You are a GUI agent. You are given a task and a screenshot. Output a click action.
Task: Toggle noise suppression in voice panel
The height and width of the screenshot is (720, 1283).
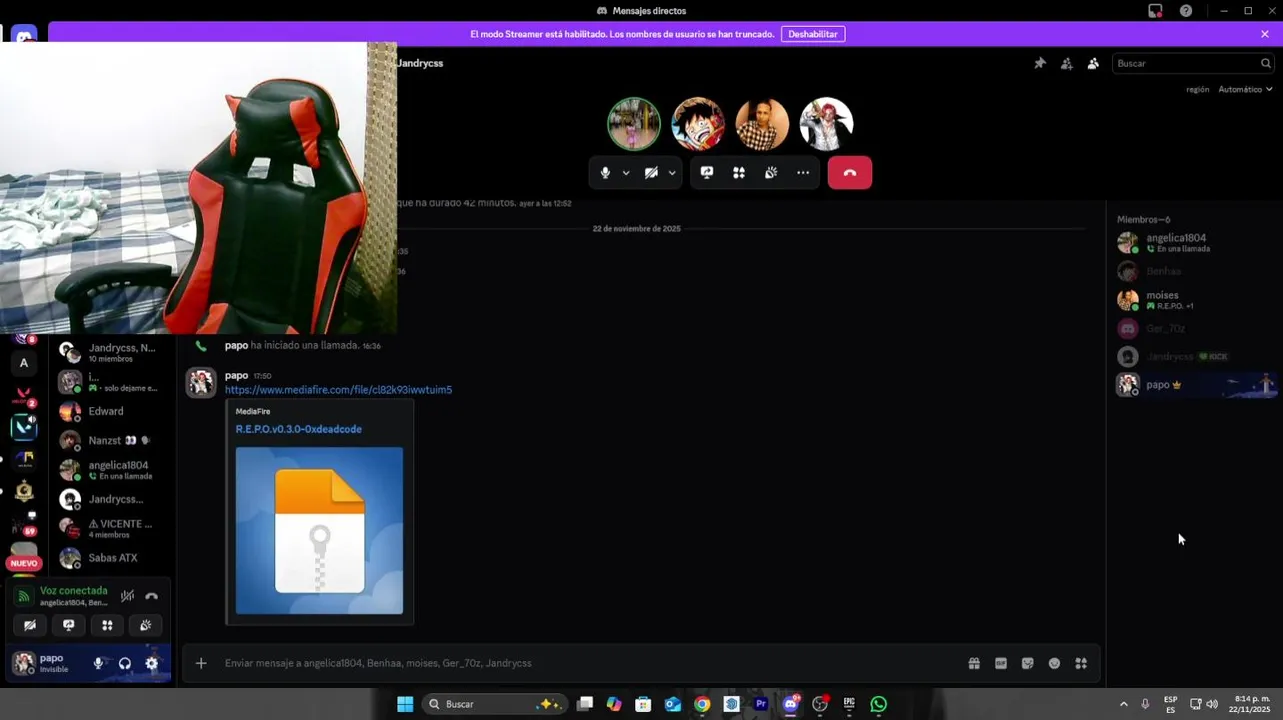click(x=127, y=596)
